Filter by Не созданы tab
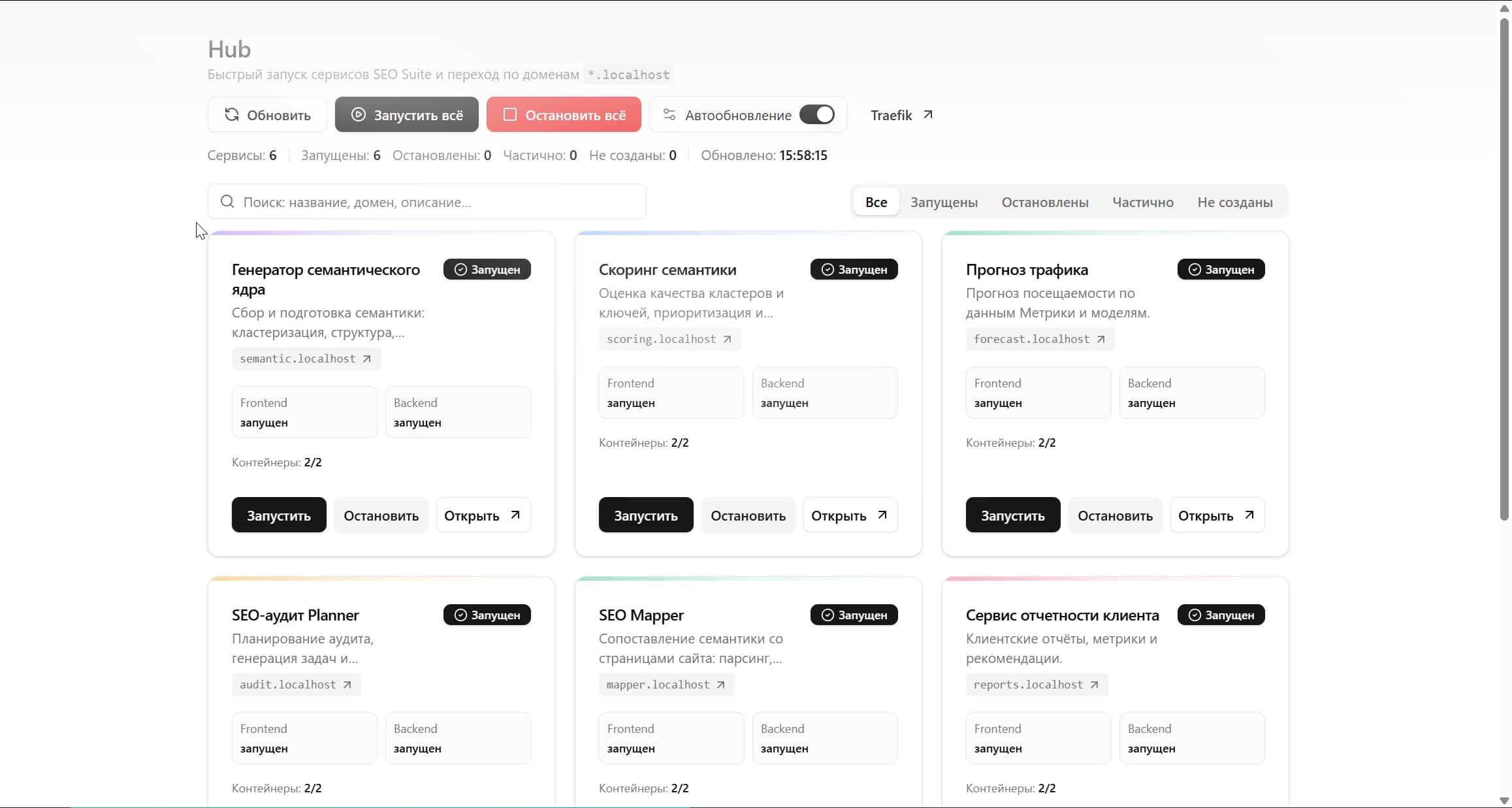The height and width of the screenshot is (808, 1512). [1234, 202]
